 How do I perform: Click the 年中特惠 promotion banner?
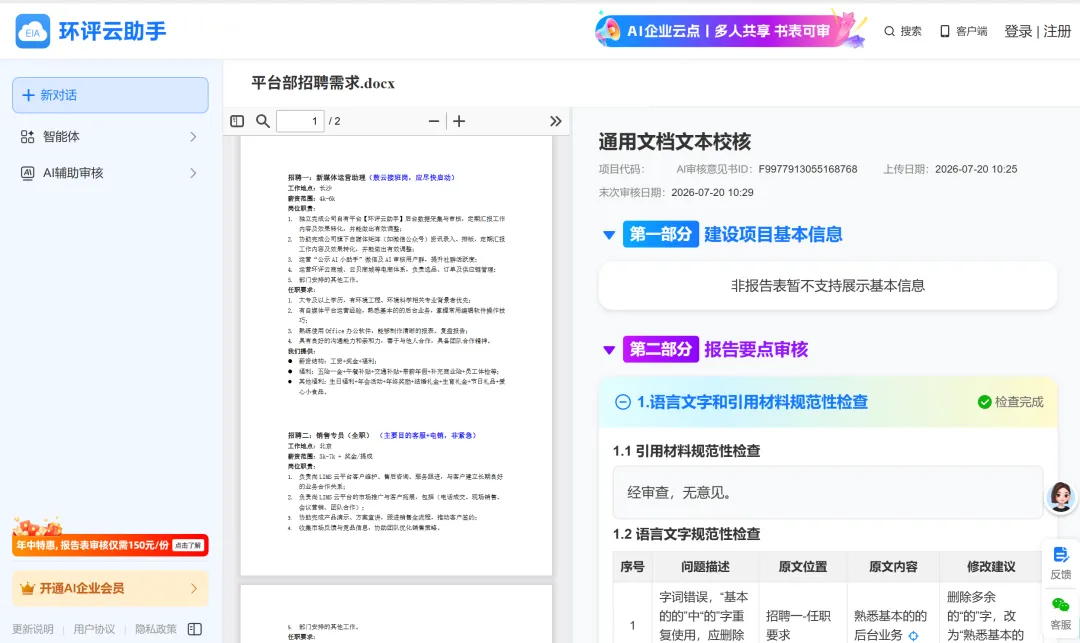click(x=110, y=545)
